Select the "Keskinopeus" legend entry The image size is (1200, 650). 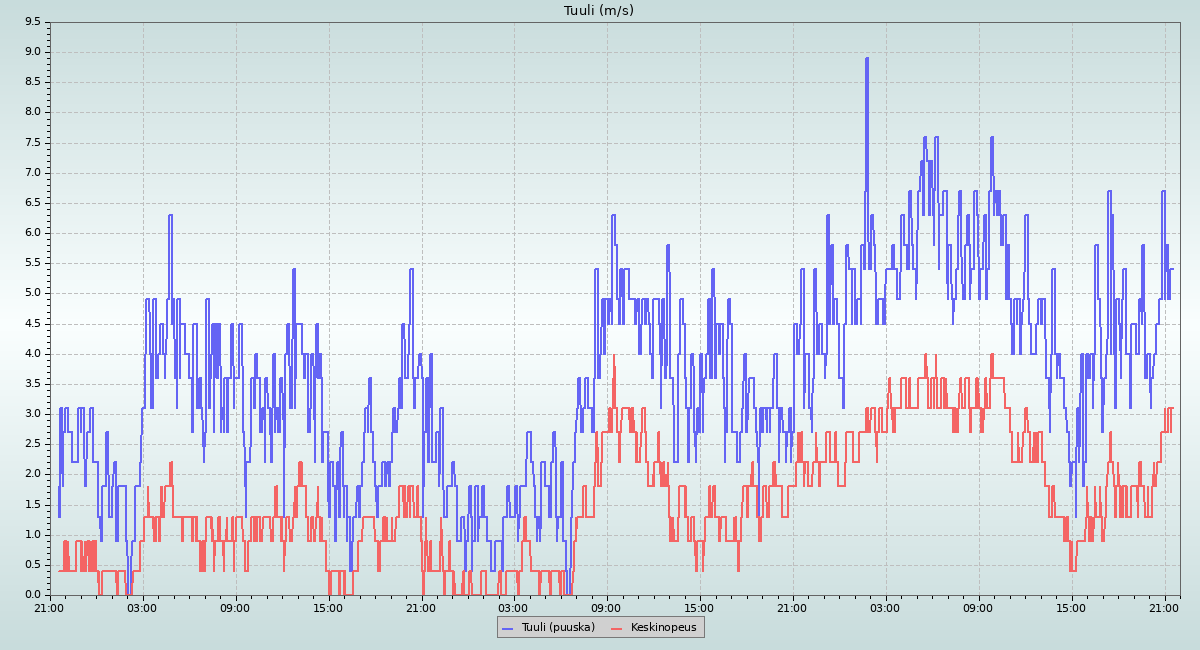(664, 627)
